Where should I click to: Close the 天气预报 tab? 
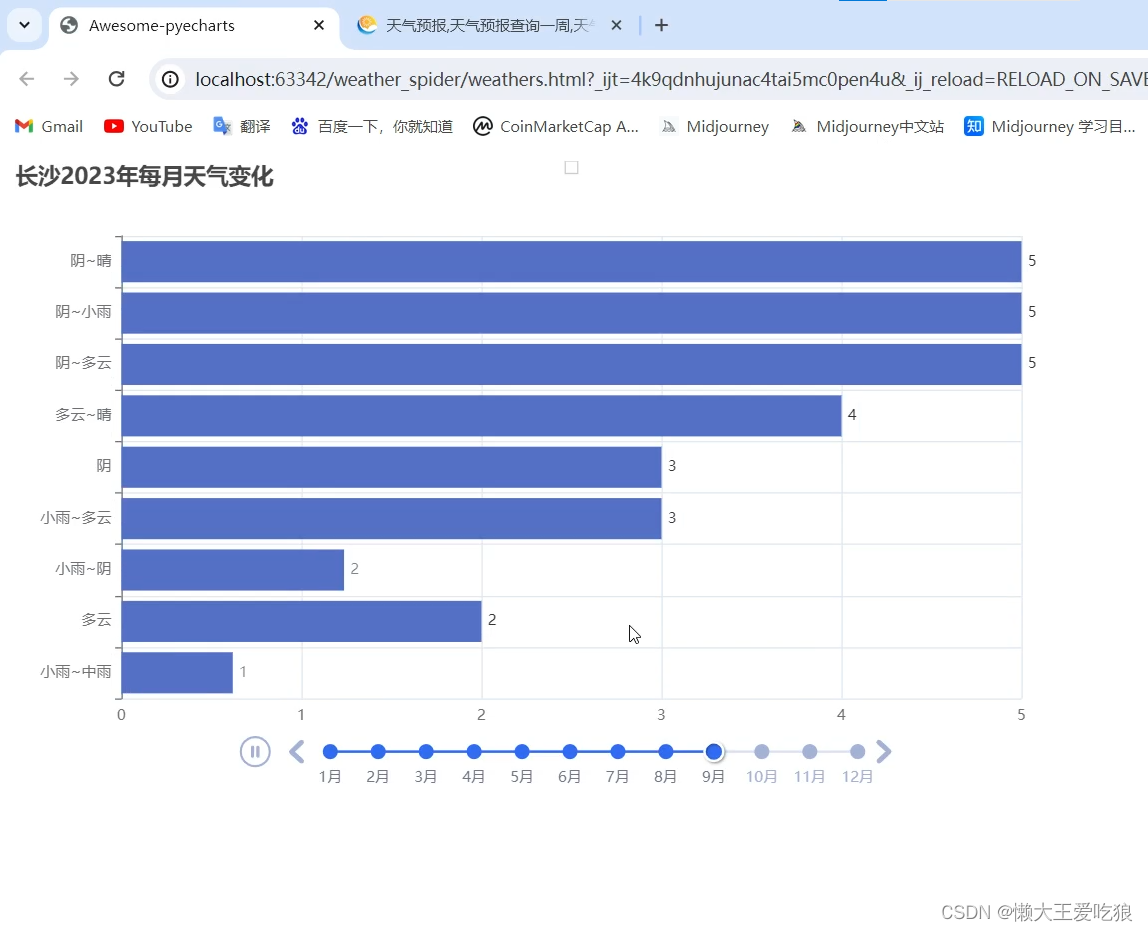(616, 26)
